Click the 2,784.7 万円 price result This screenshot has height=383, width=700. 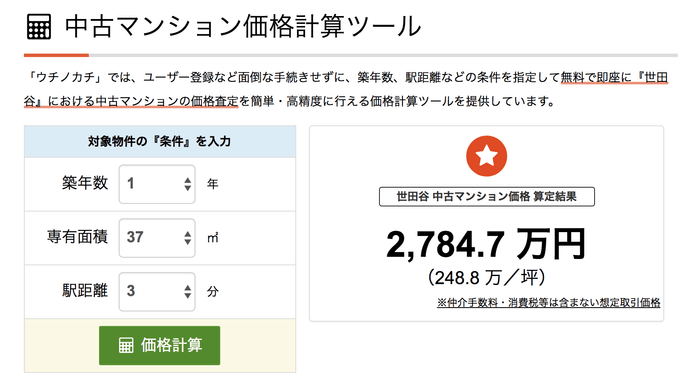click(486, 244)
